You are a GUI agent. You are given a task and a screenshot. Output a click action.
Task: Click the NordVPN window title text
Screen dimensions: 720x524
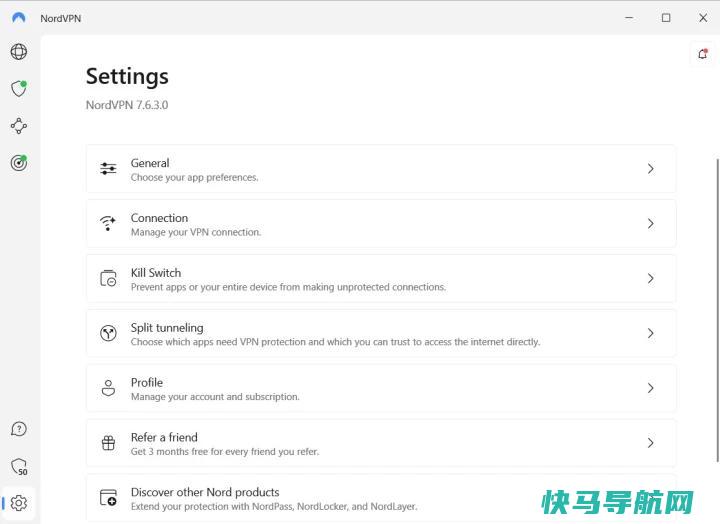[x=61, y=18]
